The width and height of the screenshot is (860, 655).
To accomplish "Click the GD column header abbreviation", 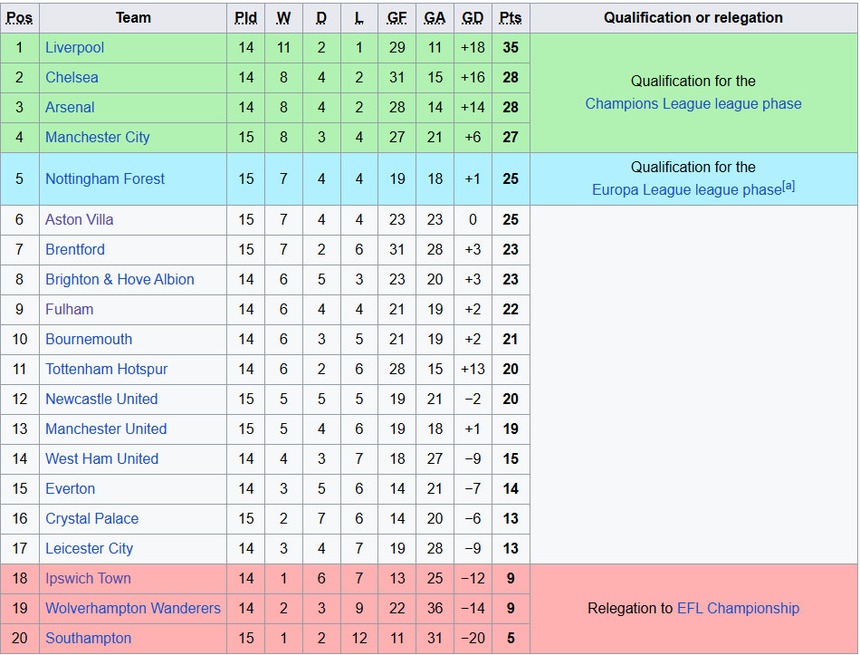I will click(x=473, y=17).
